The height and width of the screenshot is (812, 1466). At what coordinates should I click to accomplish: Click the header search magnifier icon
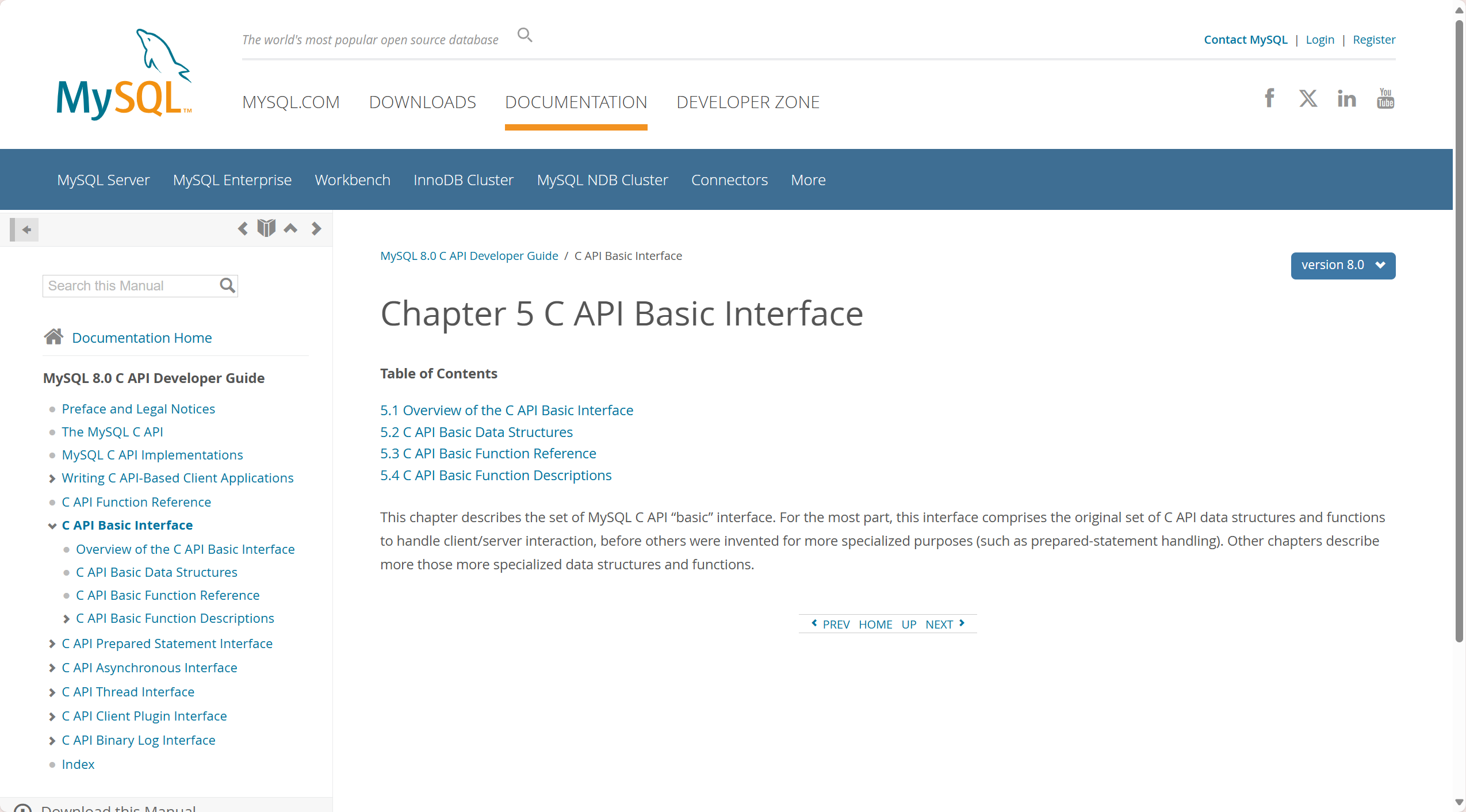524,36
